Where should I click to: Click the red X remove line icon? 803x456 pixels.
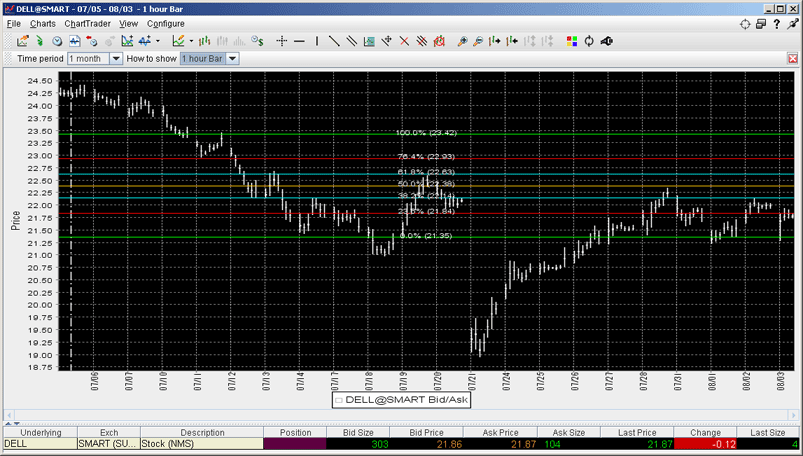click(x=404, y=41)
